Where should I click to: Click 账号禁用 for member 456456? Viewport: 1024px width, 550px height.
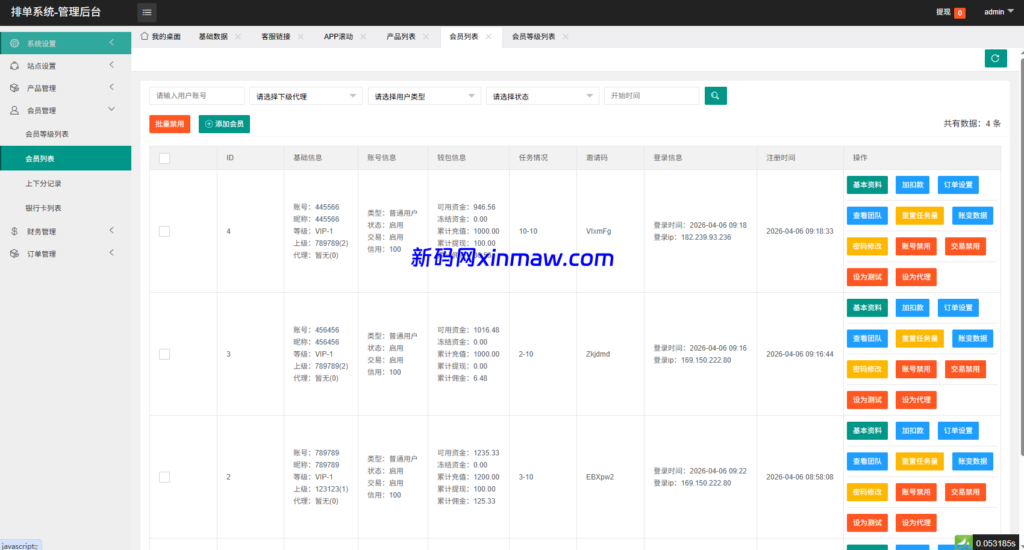click(x=916, y=369)
